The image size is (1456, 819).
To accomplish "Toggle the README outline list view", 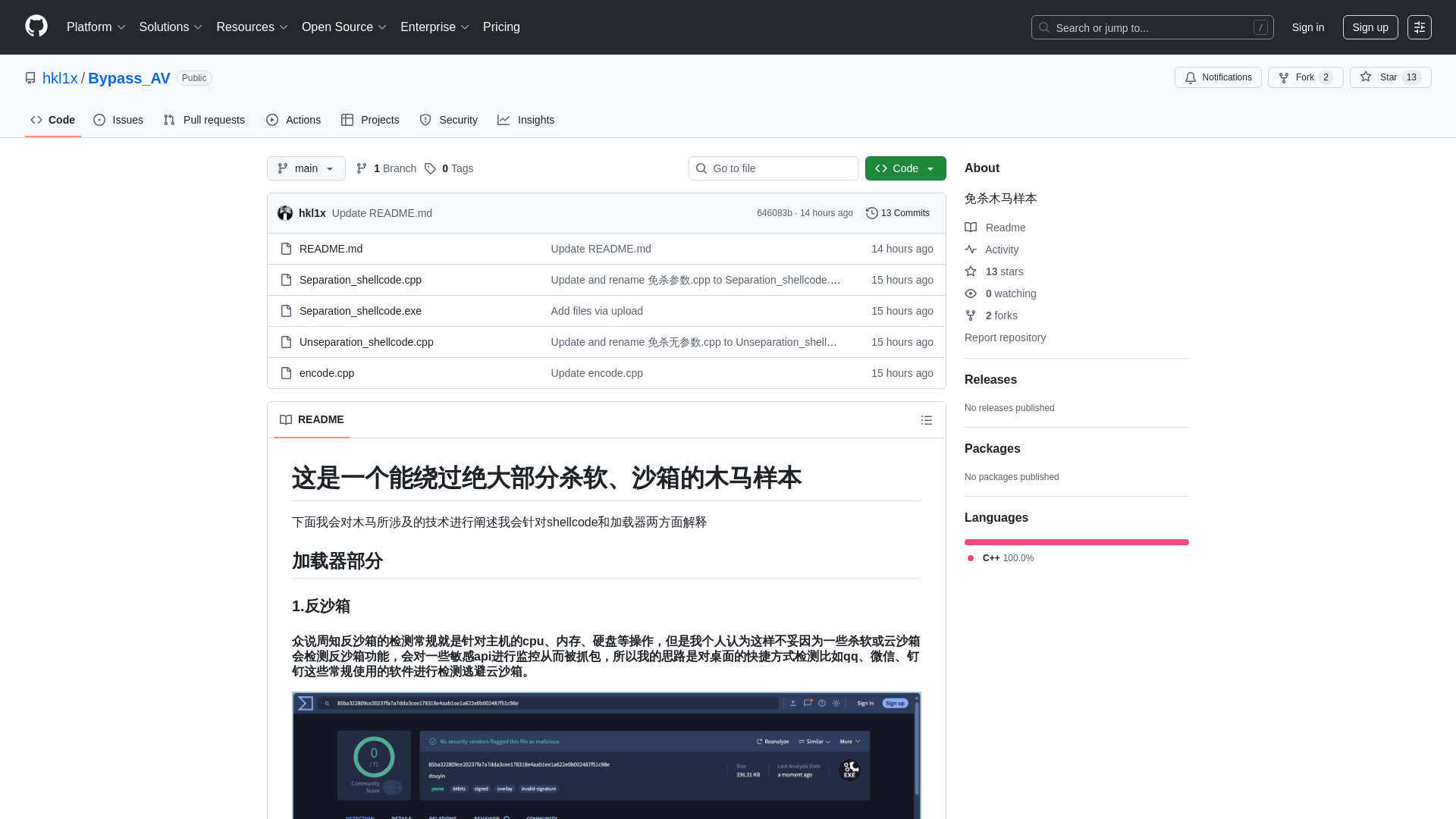I will click(926, 420).
